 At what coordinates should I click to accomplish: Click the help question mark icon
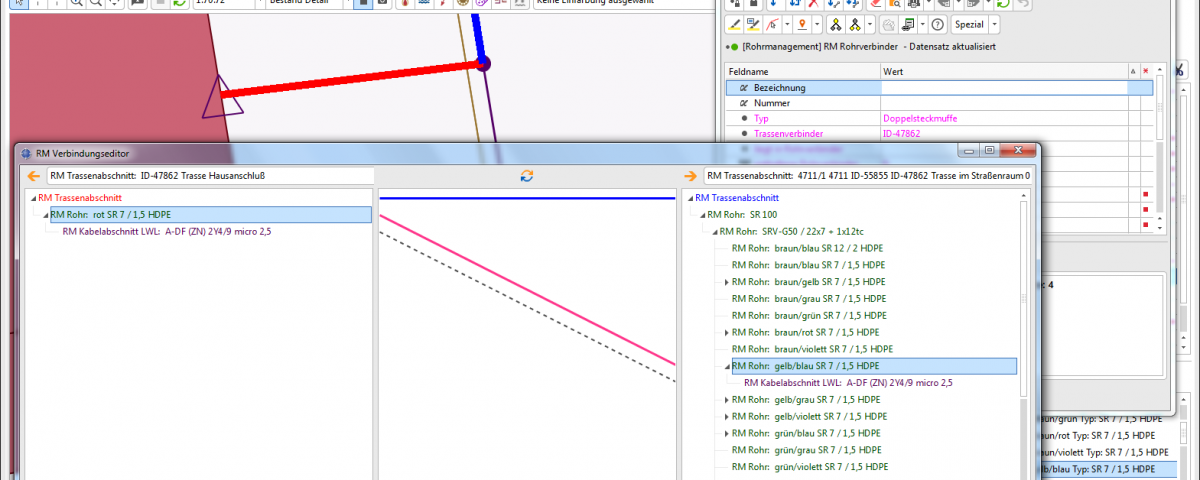pyautogui.click(x=937, y=24)
